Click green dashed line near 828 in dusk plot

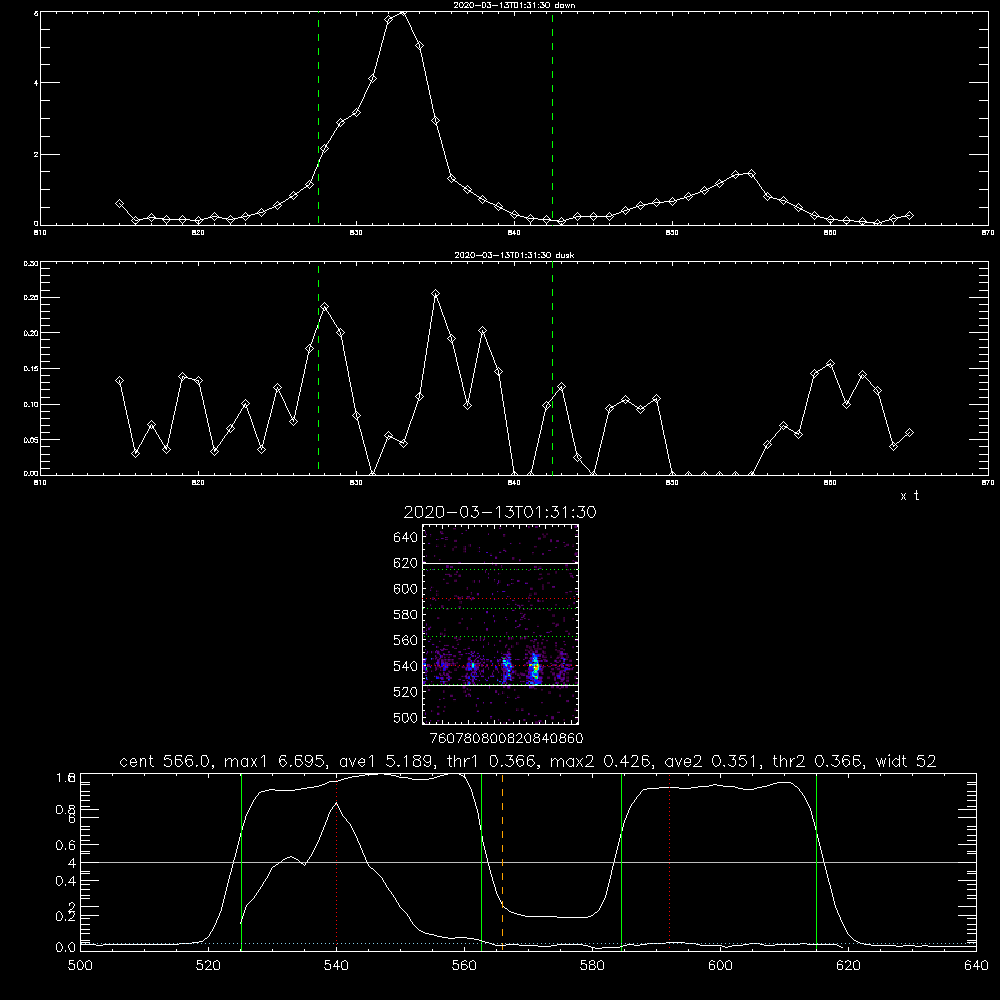pyautogui.click(x=318, y=368)
